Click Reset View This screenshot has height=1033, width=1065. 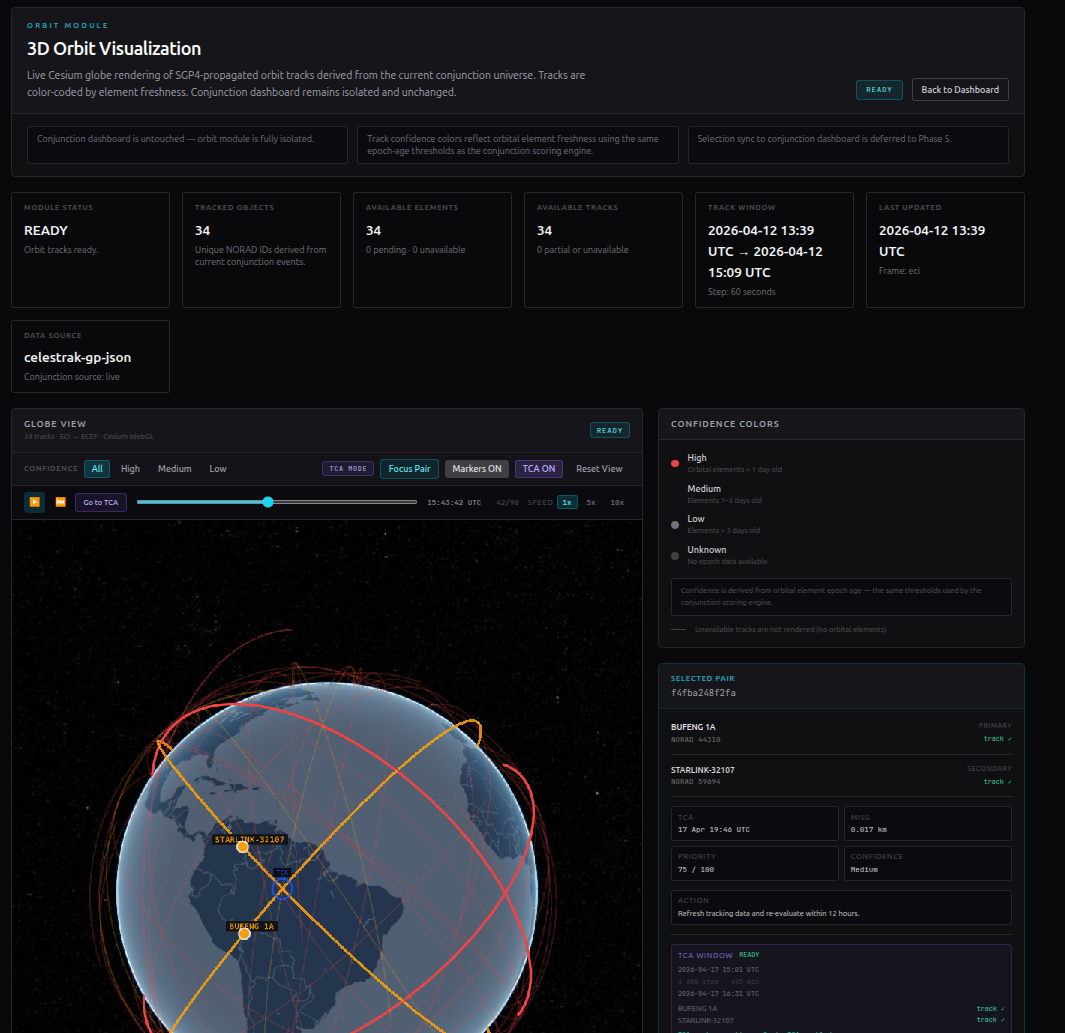click(599, 469)
